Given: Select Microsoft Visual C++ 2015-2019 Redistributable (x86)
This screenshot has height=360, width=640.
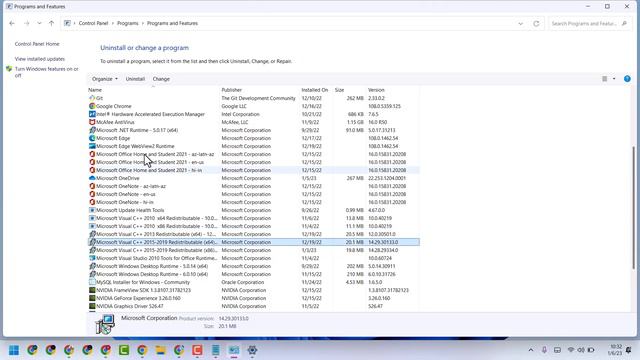Looking at the screenshot, I should click(253, 250).
